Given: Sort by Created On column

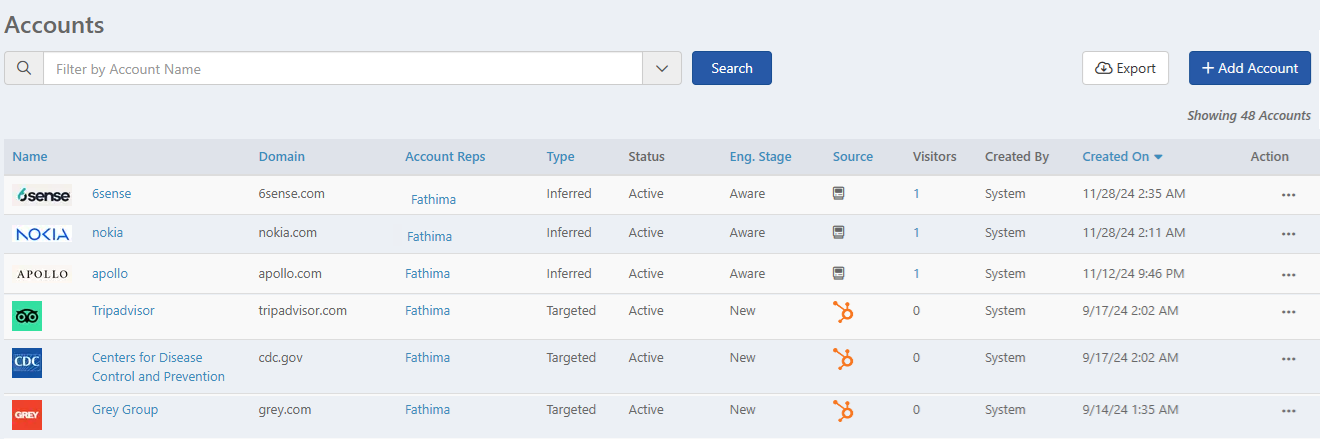Looking at the screenshot, I should pos(1122,157).
